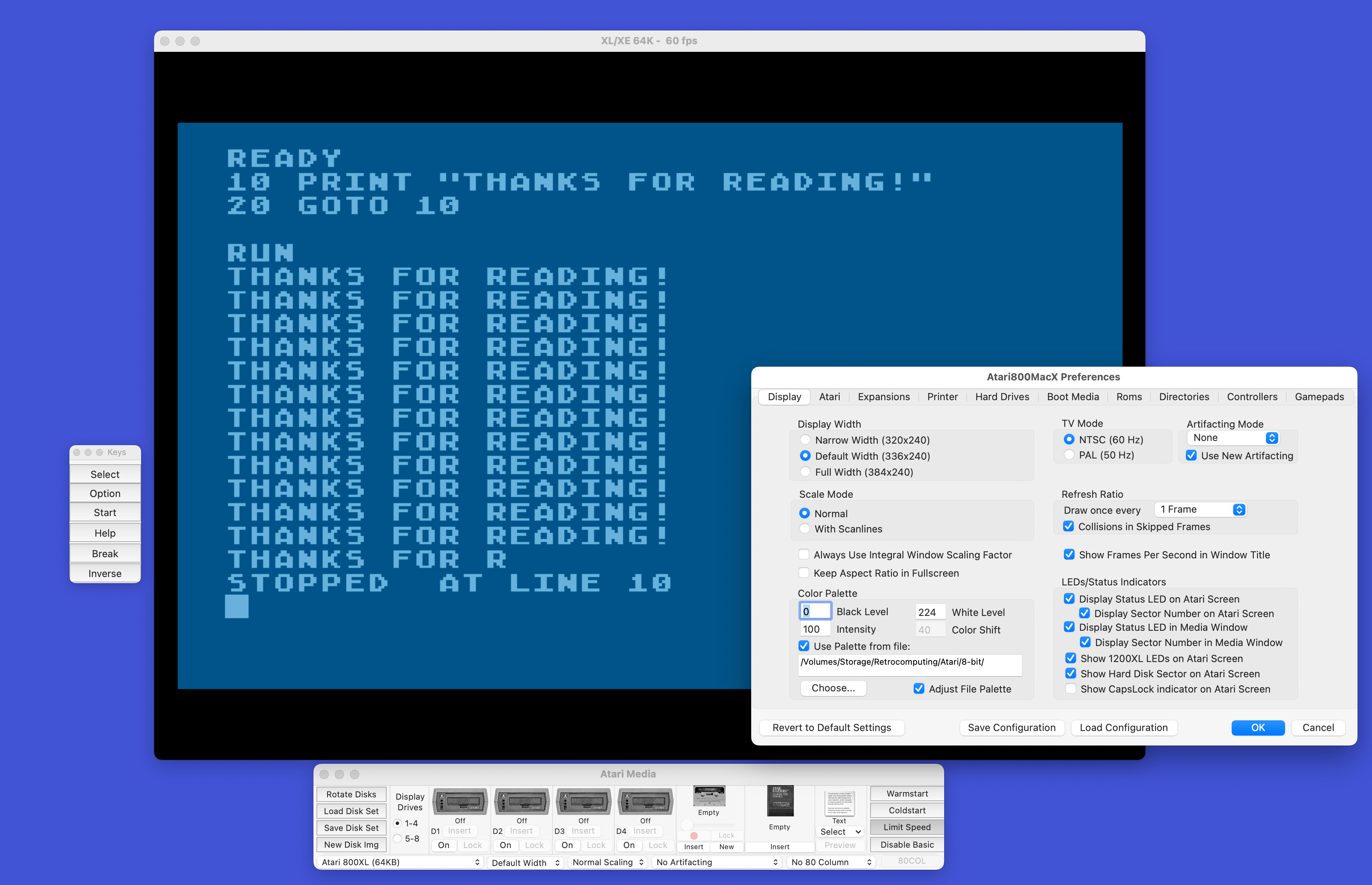Click the D3 disk drive icon

[583, 802]
